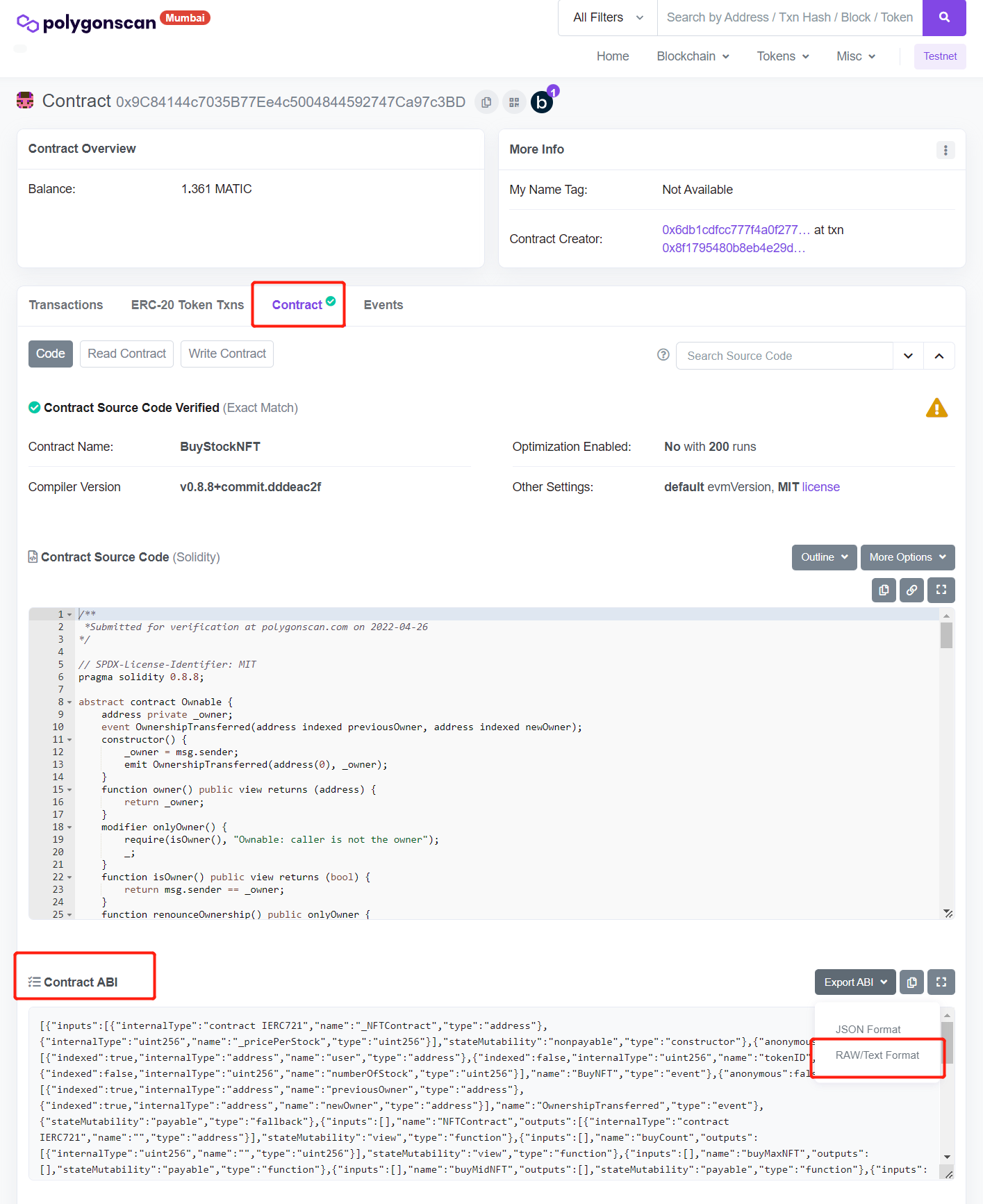Click the compiler version v0.8.8+commit.dddeac2f
Image resolution: width=983 pixels, height=1204 pixels.
coord(250,487)
